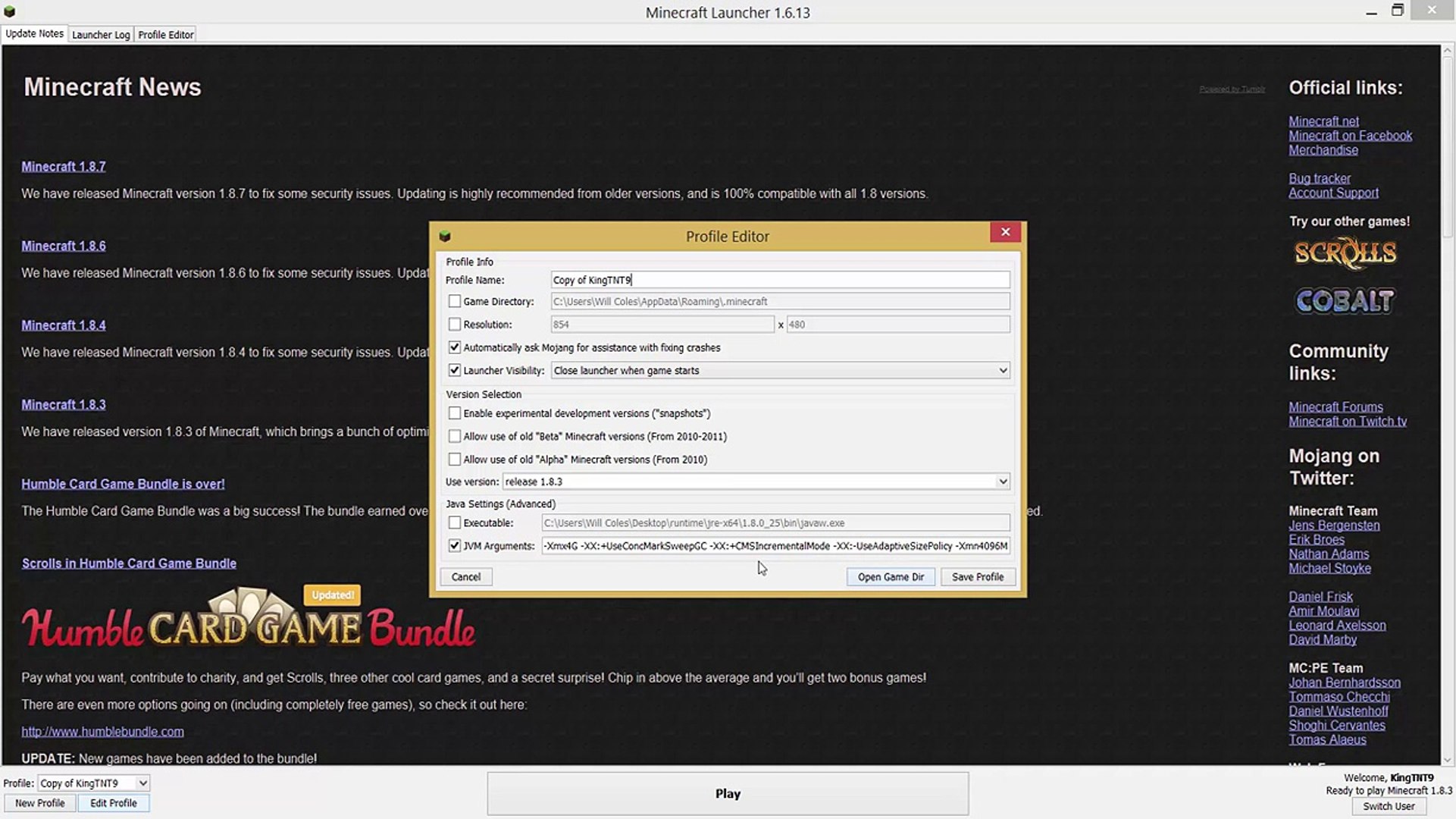Click the Minecraft icon in the Profile Editor title bar
This screenshot has height=819, width=1456.
pyautogui.click(x=445, y=237)
